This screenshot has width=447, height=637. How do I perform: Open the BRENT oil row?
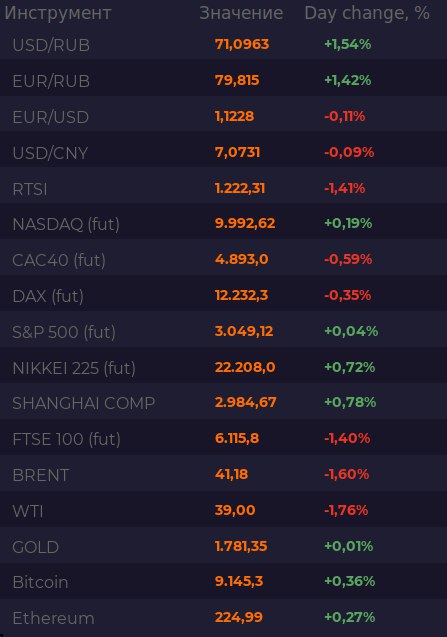tap(224, 474)
